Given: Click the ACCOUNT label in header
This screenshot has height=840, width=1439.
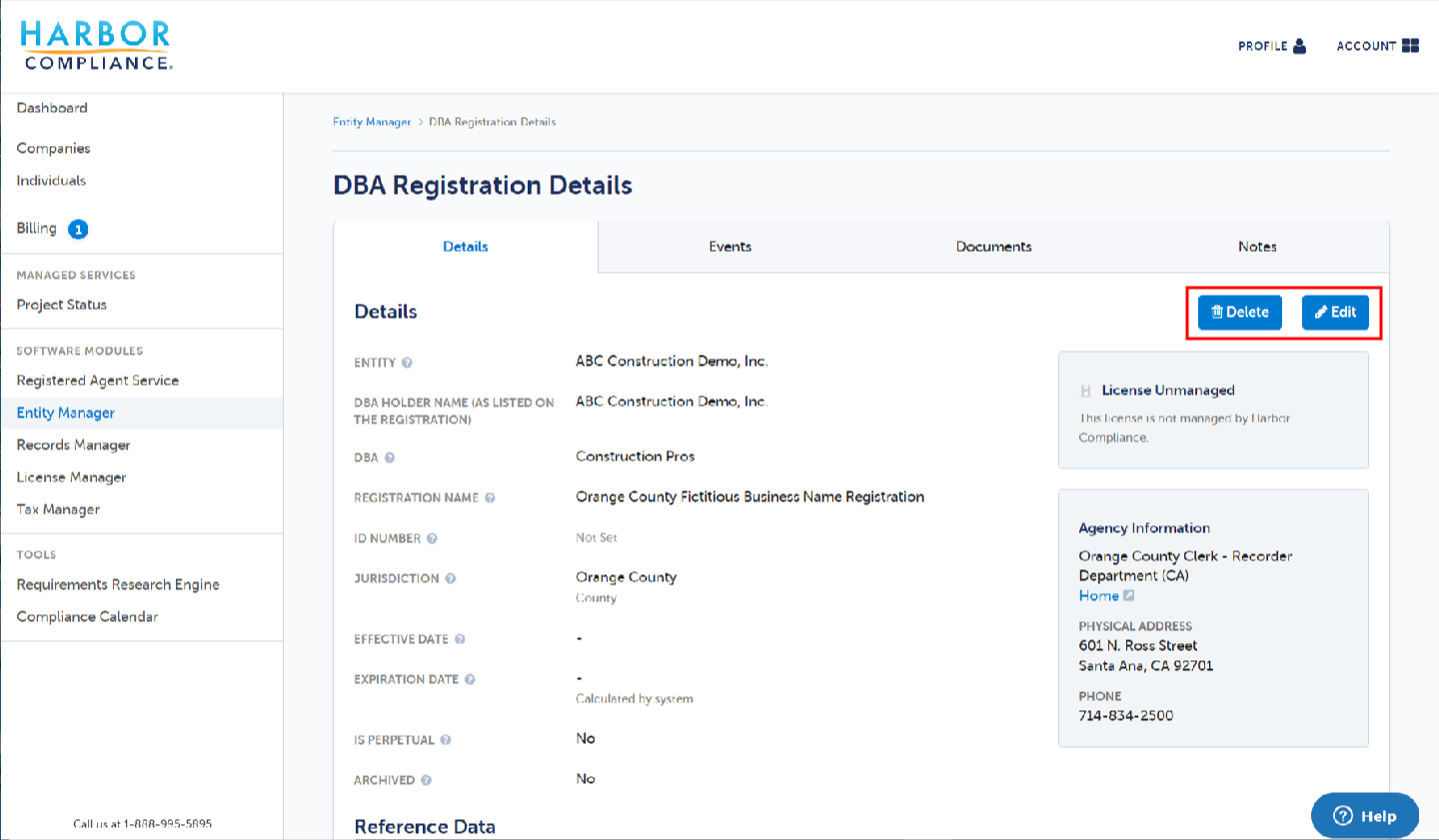Looking at the screenshot, I should [1366, 46].
